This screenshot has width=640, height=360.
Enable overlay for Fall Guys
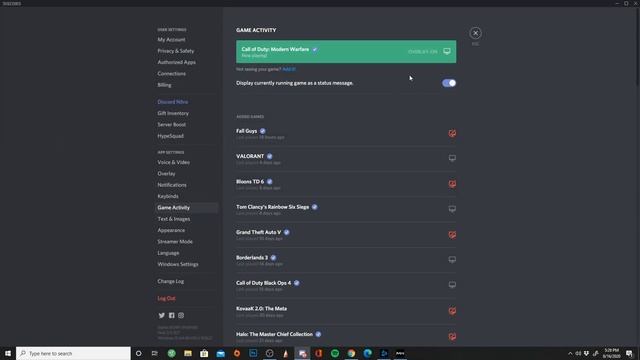coord(452,133)
